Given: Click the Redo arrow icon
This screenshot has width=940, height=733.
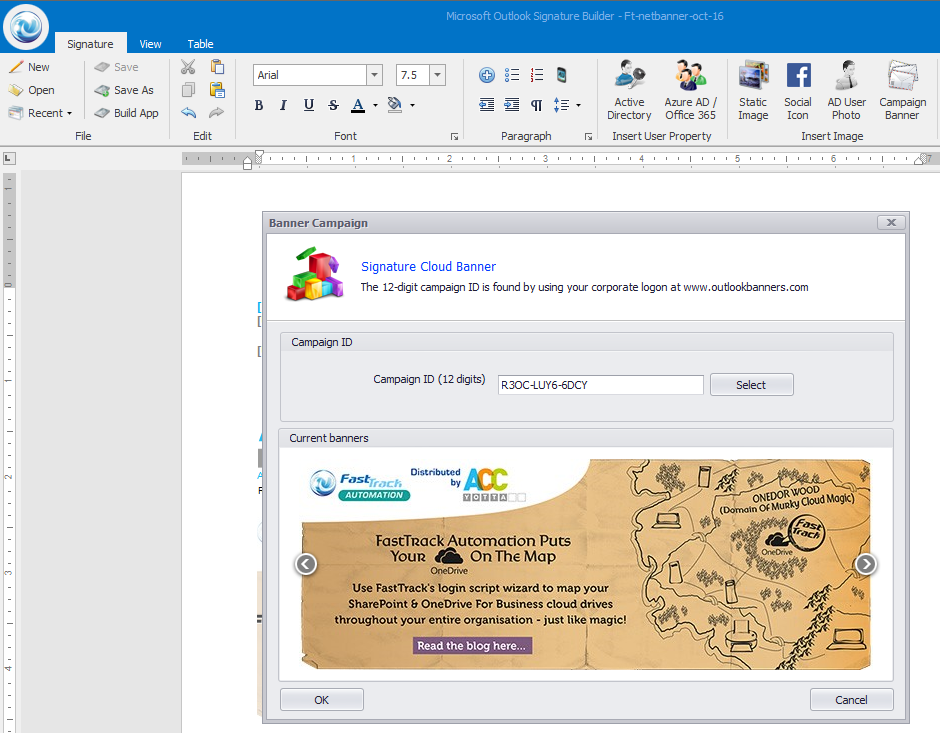Looking at the screenshot, I should pyautogui.click(x=216, y=113).
